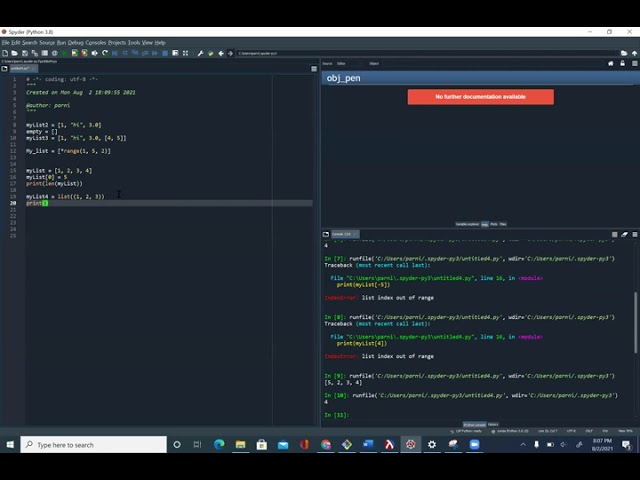Viewport: 640px width, 480px height.
Task: Click the green Run file play icon
Action: [x=64, y=53]
